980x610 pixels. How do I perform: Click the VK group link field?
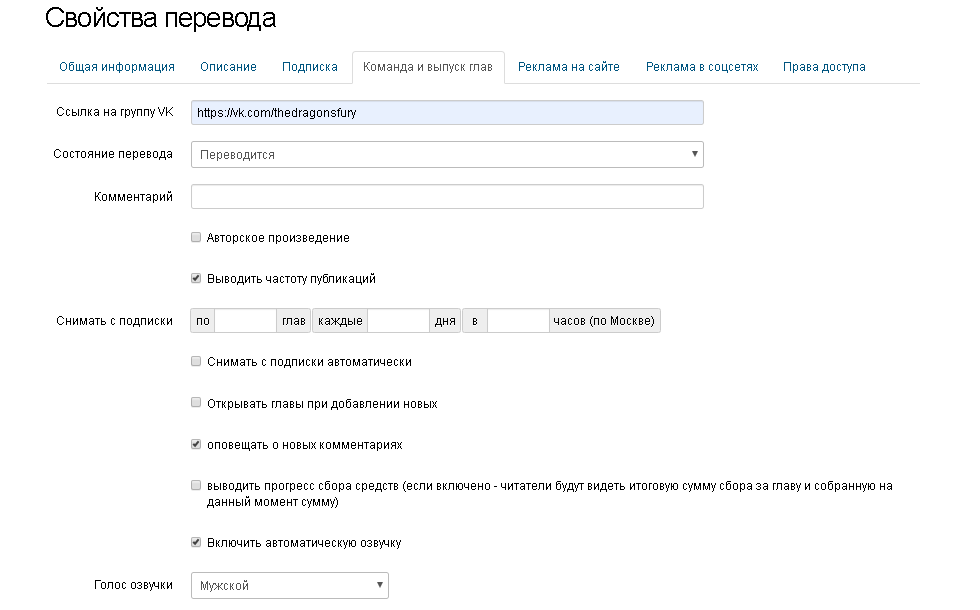coord(447,113)
